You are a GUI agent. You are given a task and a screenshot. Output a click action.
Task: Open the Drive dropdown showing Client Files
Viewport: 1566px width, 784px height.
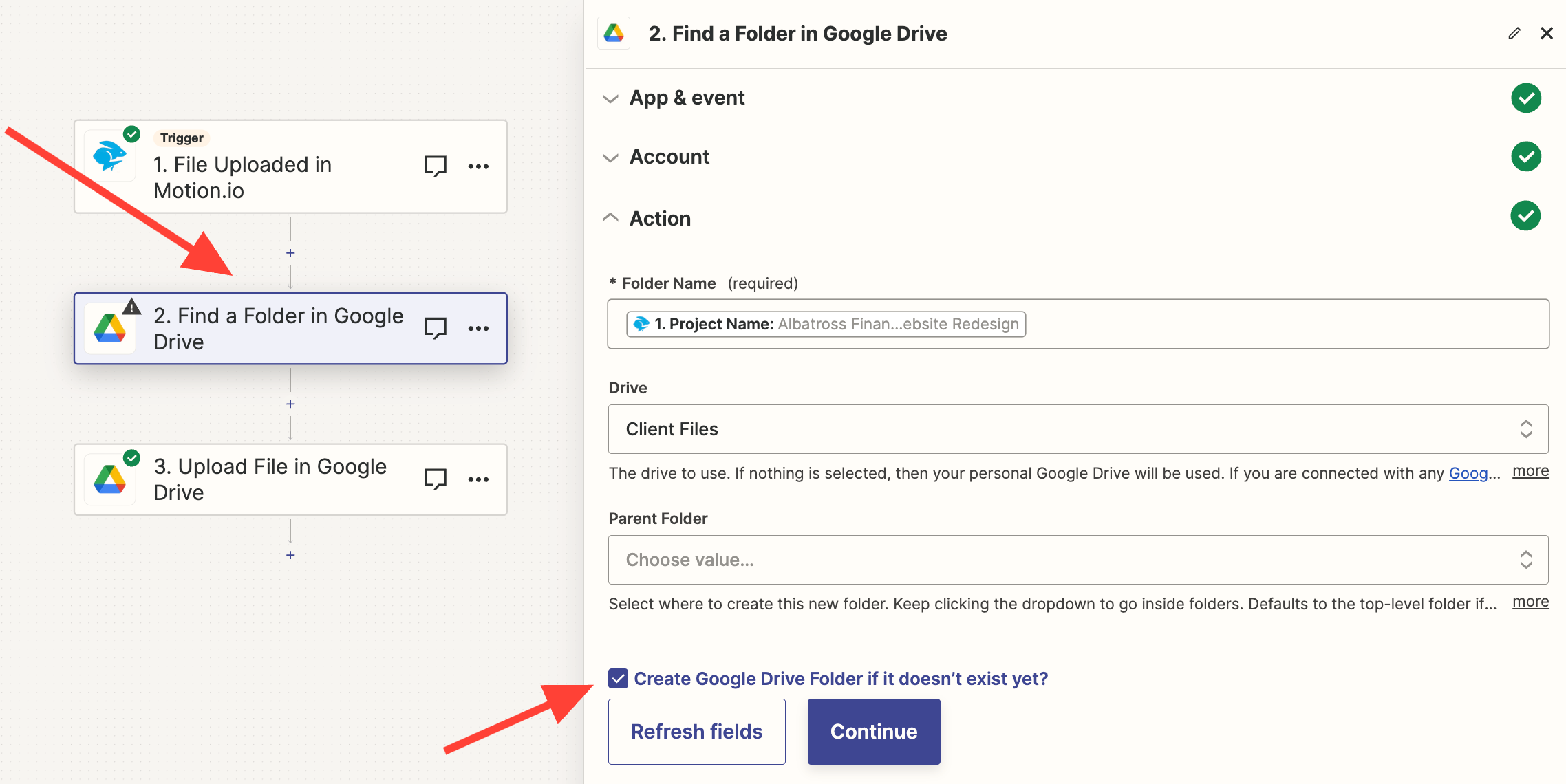pos(1077,429)
